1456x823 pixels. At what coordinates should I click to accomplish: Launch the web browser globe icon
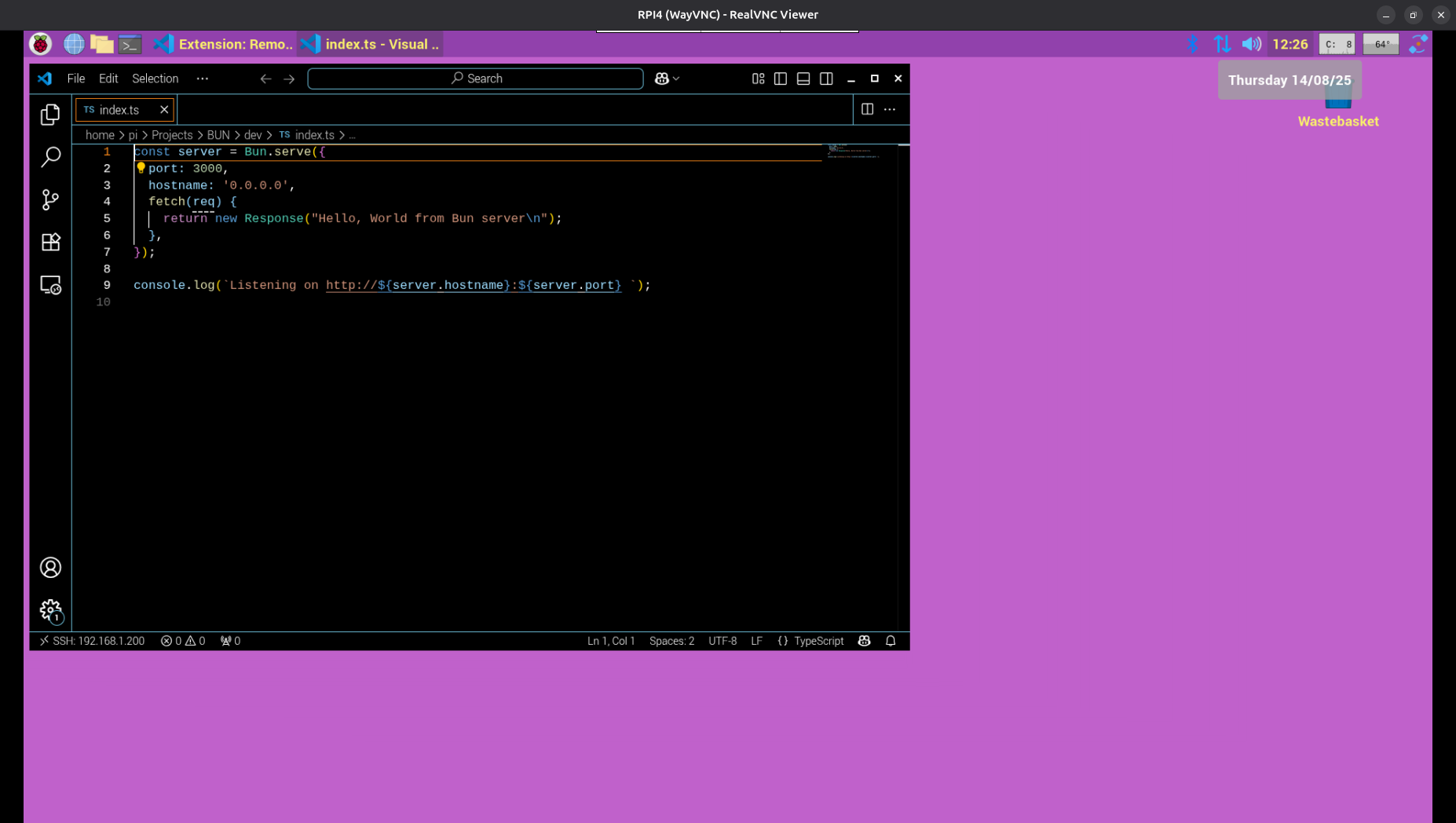point(74,44)
